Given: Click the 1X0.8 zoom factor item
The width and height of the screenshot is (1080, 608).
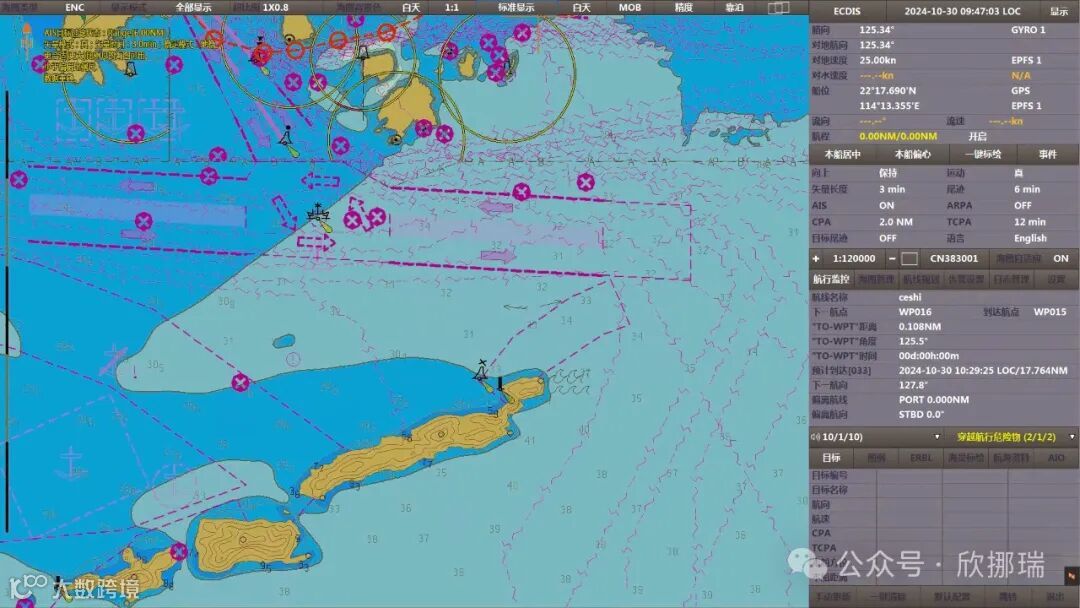Looking at the screenshot, I should coord(276,8).
